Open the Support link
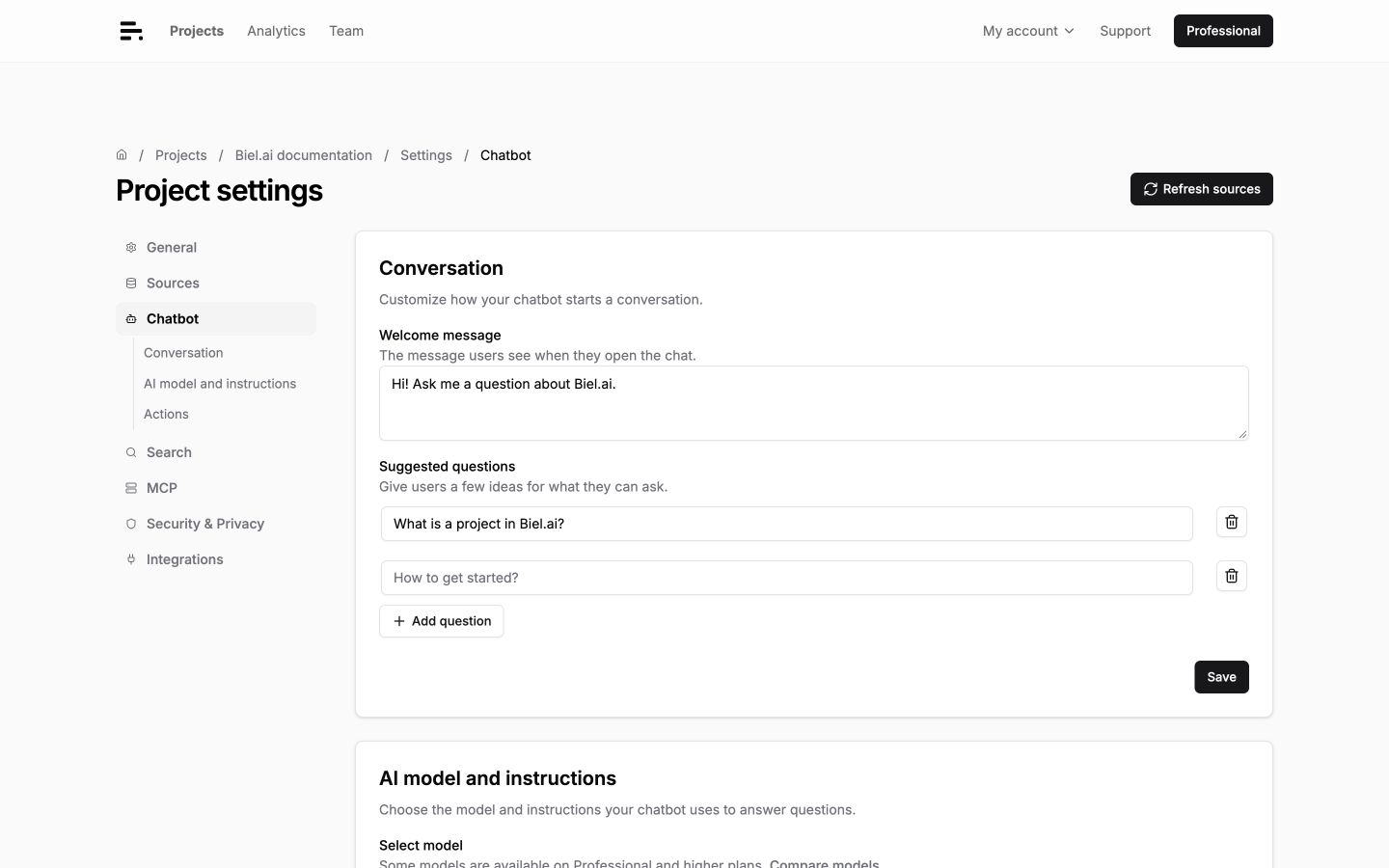Viewport: 1389px width, 868px height. pyautogui.click(x=1125, y=31)
